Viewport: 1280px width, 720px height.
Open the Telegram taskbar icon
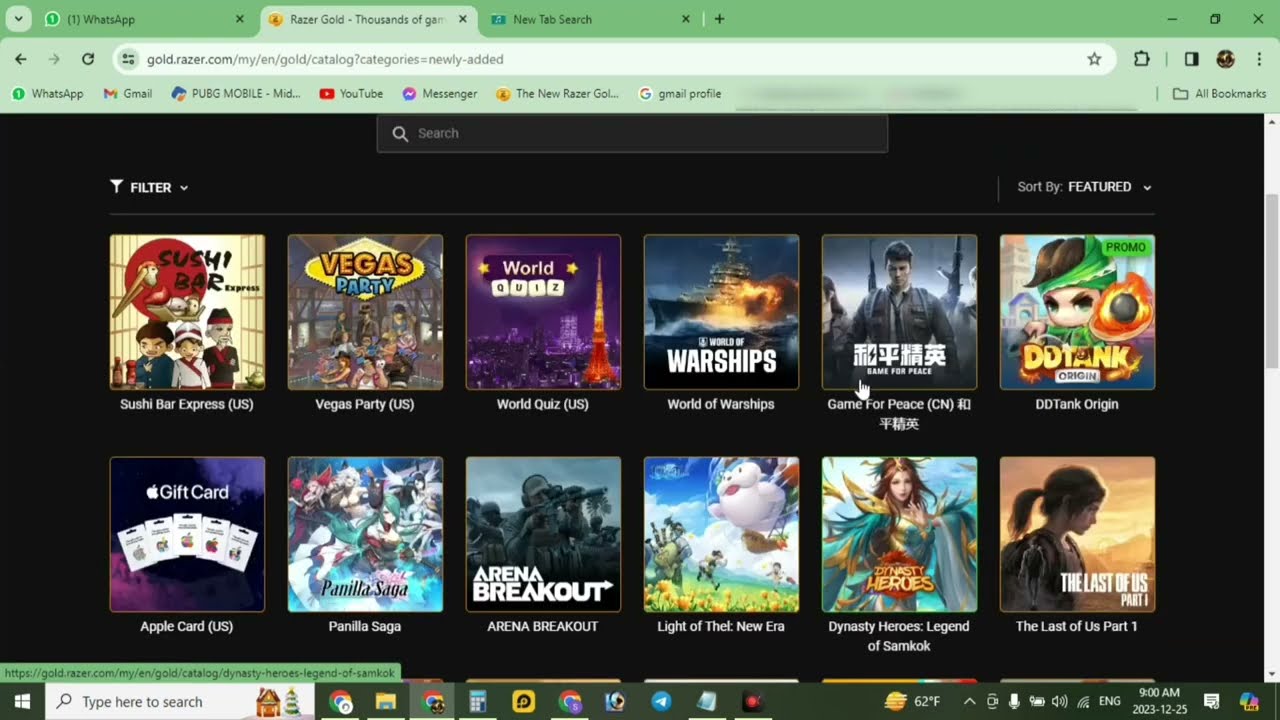coord(661,702)
